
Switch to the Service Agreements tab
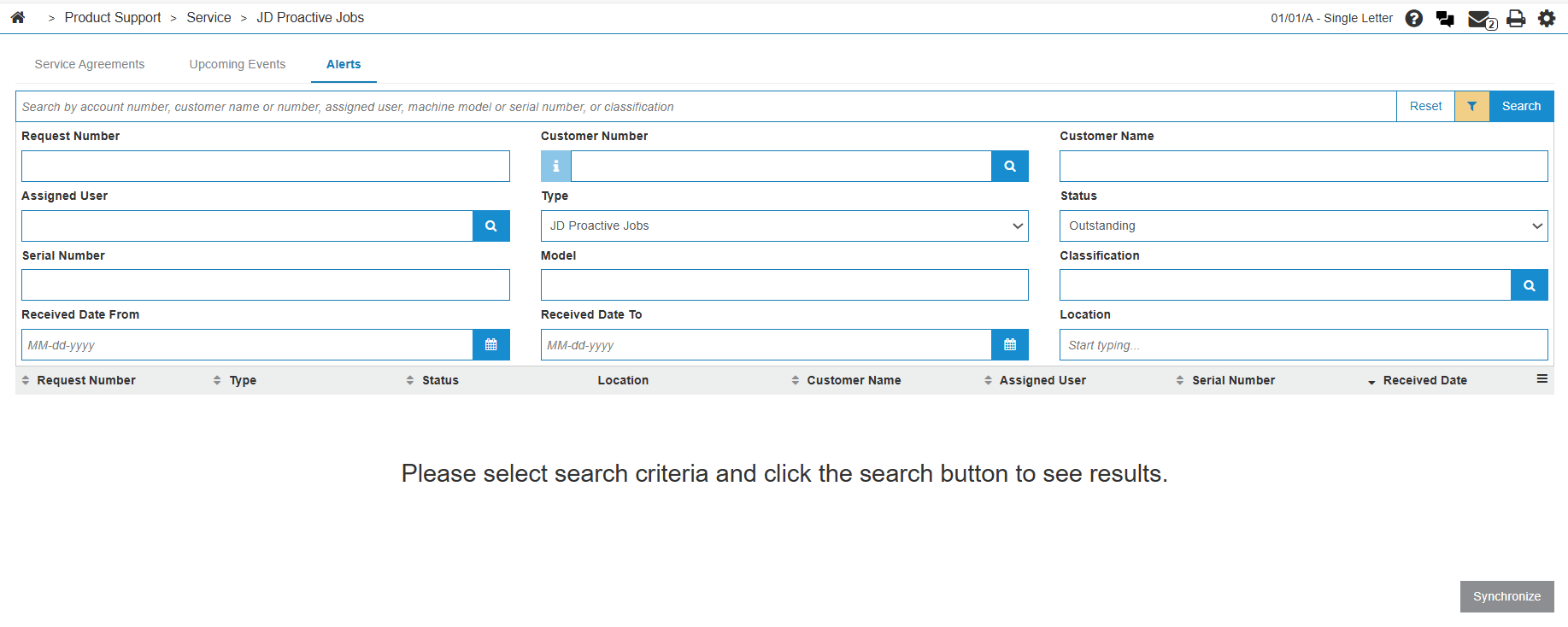[90, 64]
